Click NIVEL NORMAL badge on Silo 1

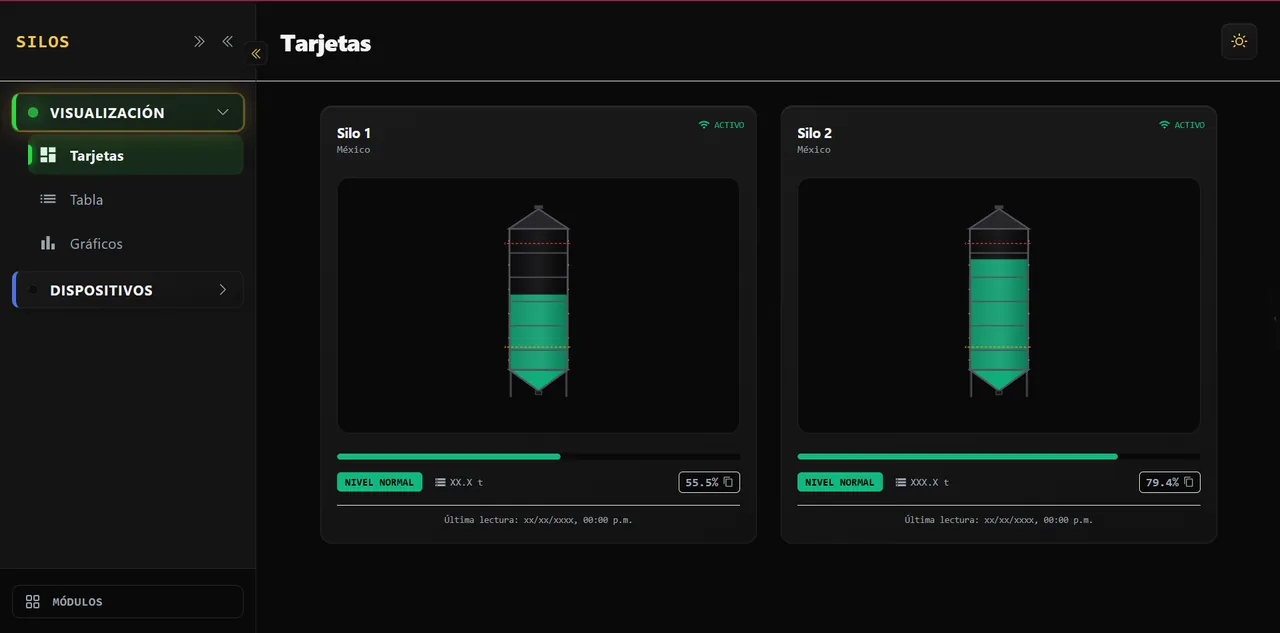[379, 482]
